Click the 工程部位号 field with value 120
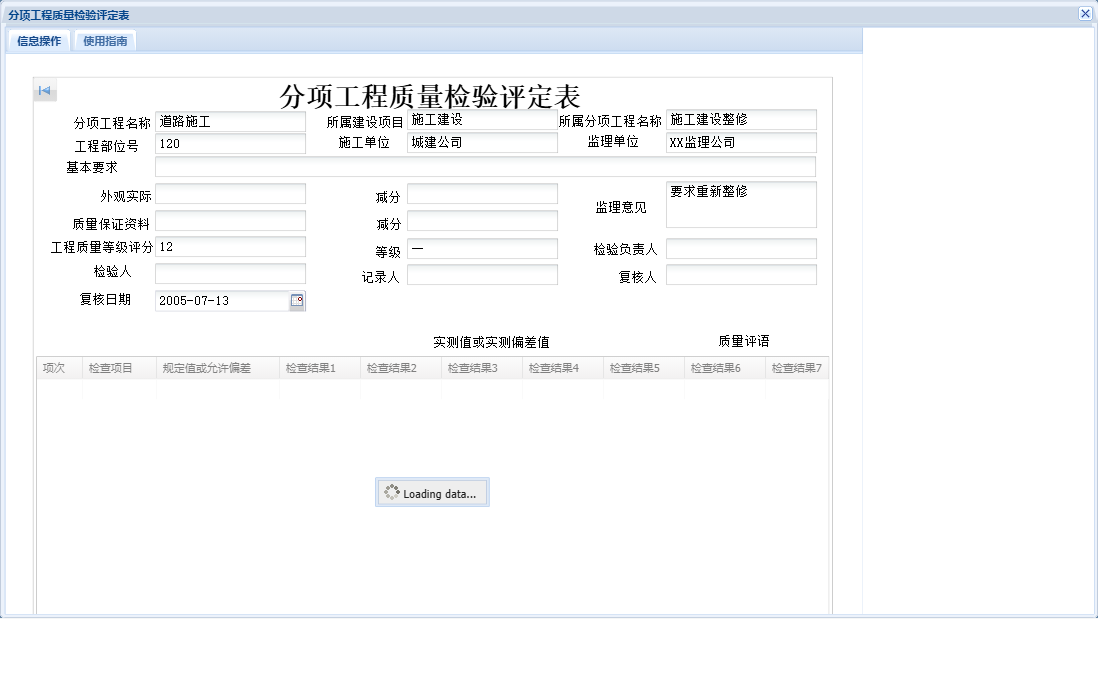This screenshot has height=687, width=1098. point(230,143)
